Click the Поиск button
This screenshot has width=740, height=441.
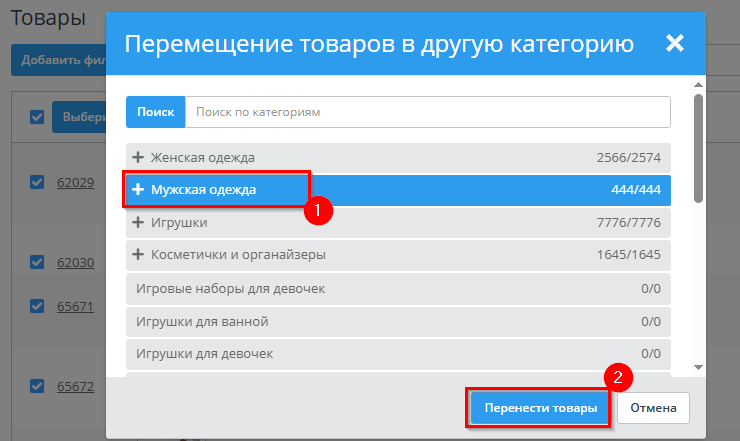coord(155,113)
